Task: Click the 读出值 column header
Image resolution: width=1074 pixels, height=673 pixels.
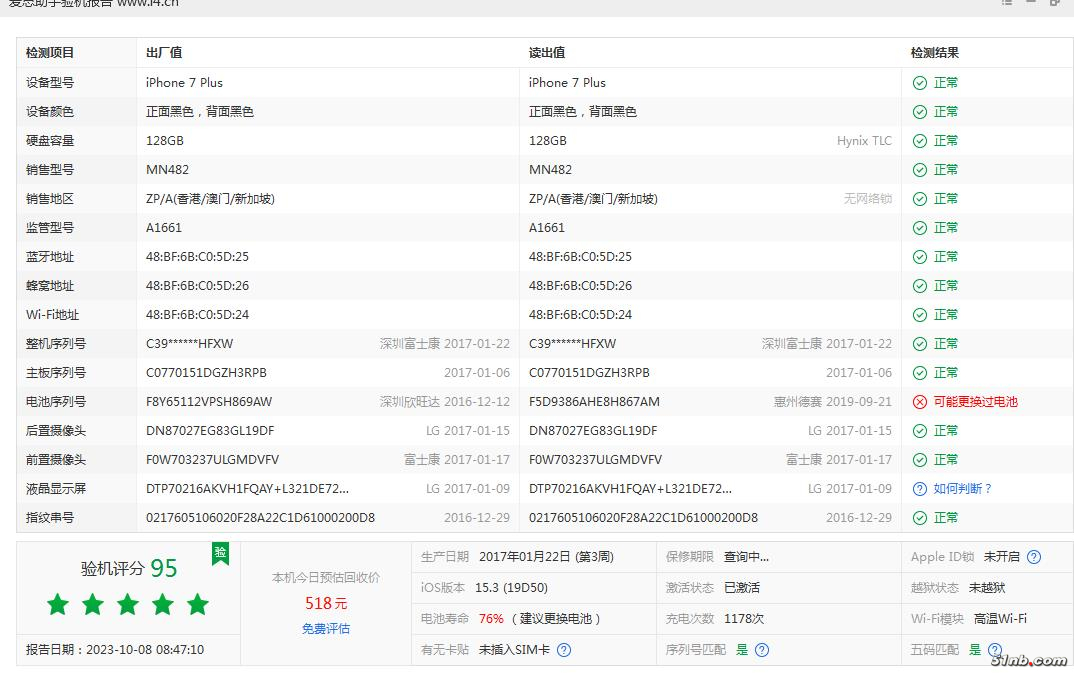Action: [x=547, y=53]
